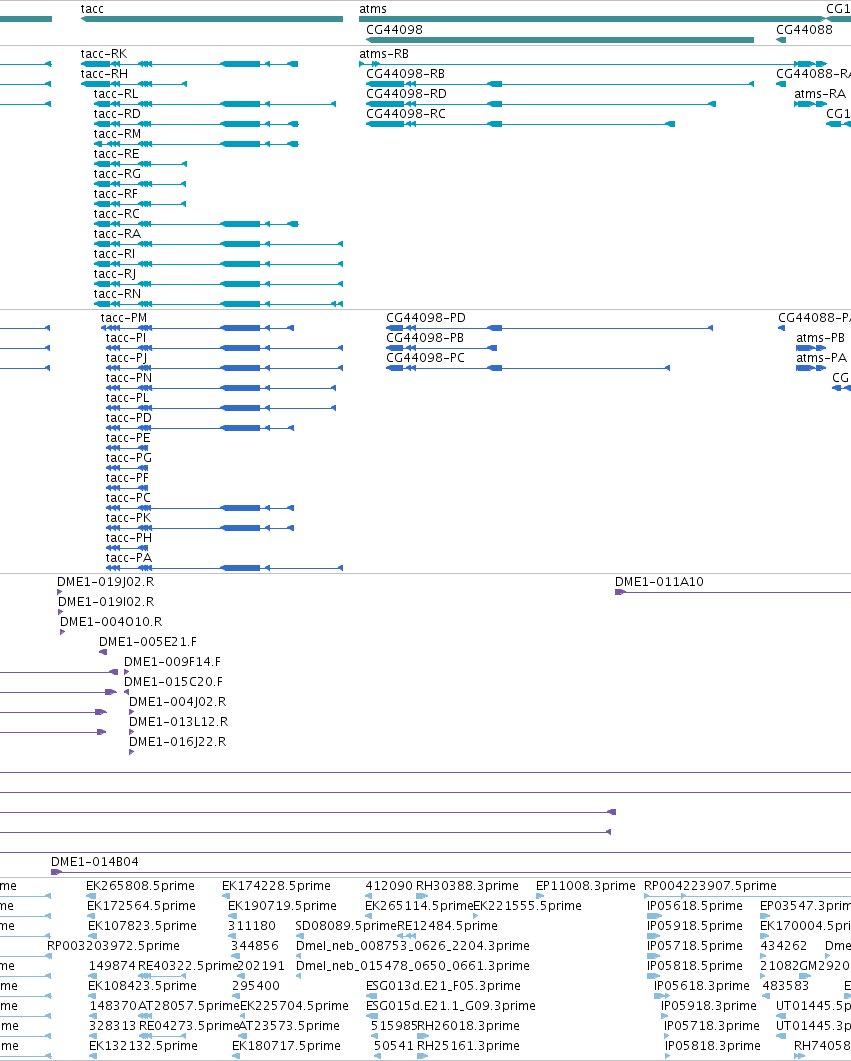Select the DME1-004O10.R feature
The image size is (851, 1061).
pos(63,632)
